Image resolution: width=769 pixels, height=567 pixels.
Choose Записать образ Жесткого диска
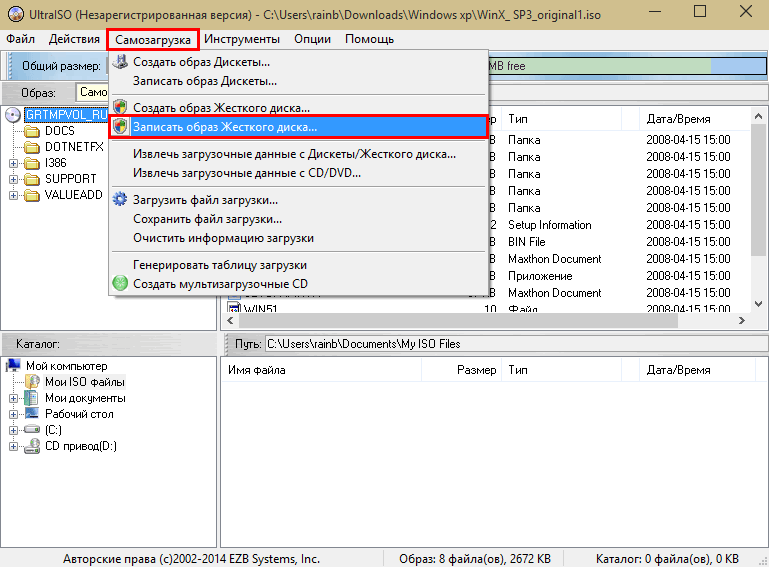298,127
